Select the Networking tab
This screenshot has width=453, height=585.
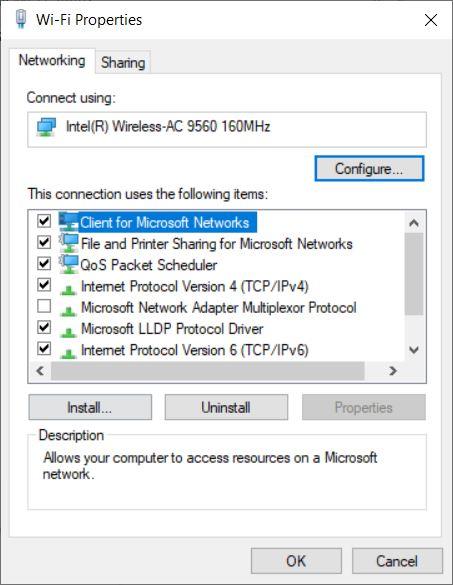coord(52,60)
